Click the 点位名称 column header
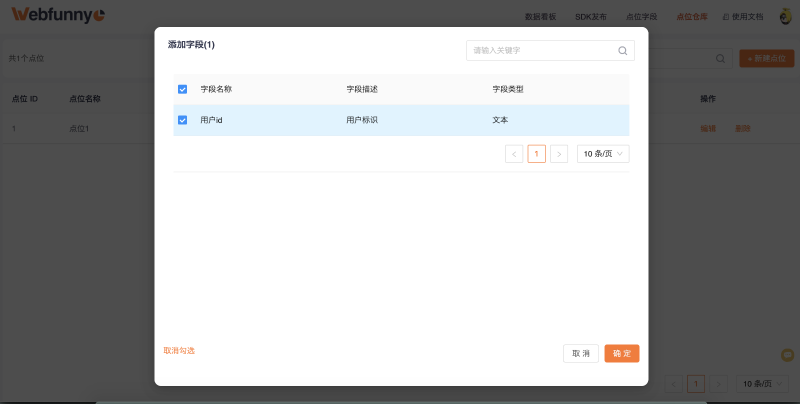 click(x=85, y=98)
